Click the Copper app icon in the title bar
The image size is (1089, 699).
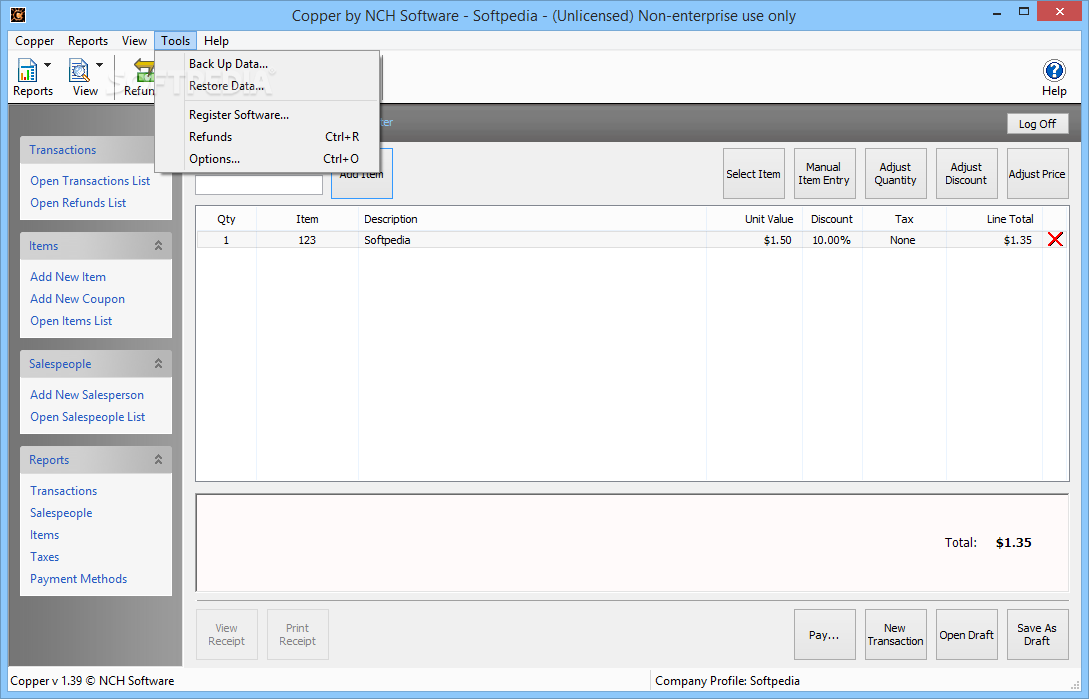click(18, 15)
